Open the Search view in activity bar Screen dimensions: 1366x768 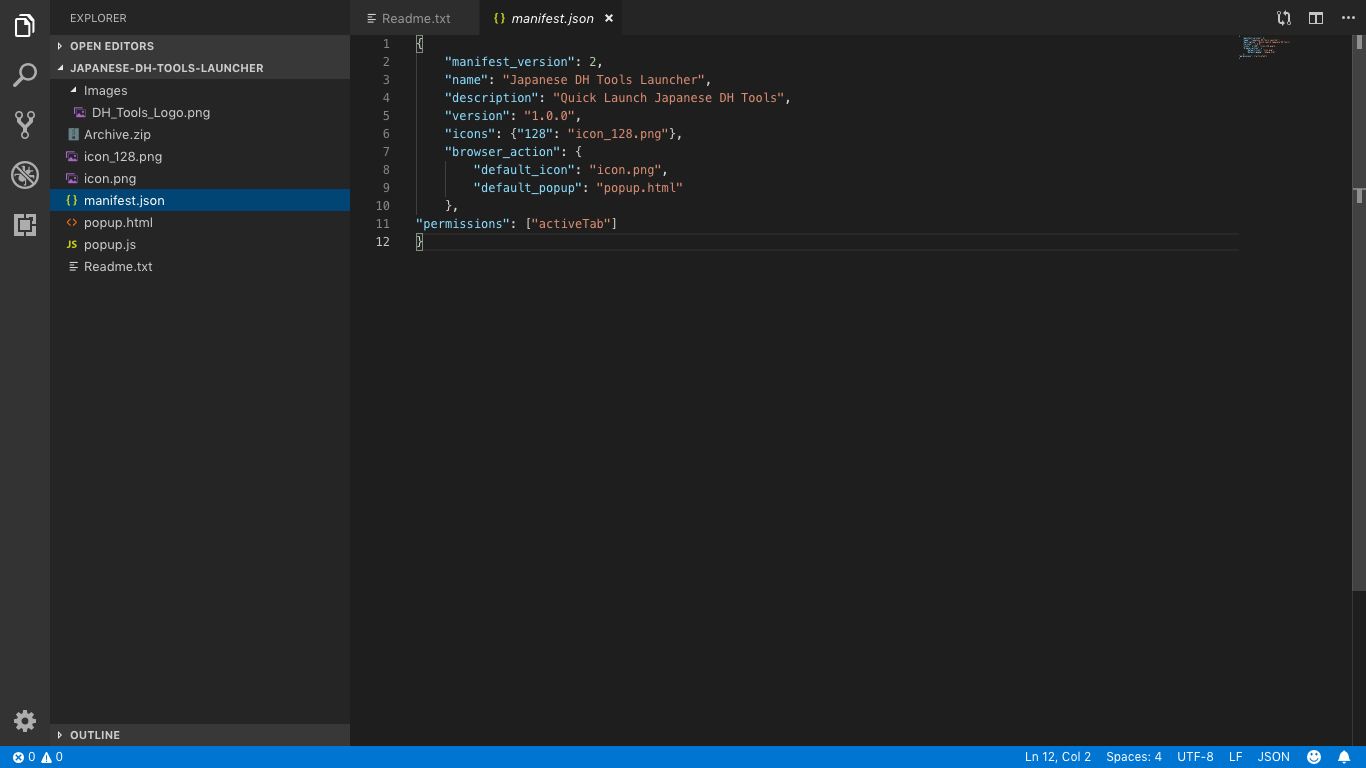pyautogui.click(x=25, y=75)
